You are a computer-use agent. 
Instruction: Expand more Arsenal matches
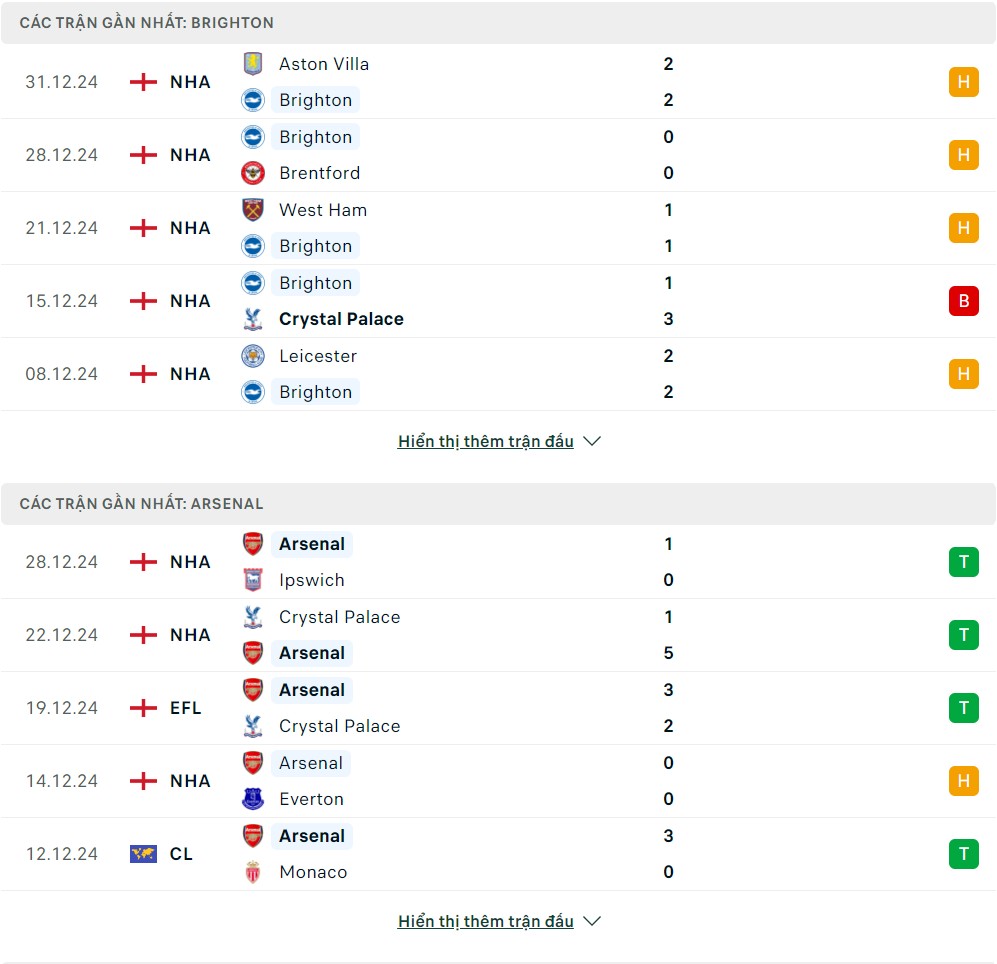(486, 921)
